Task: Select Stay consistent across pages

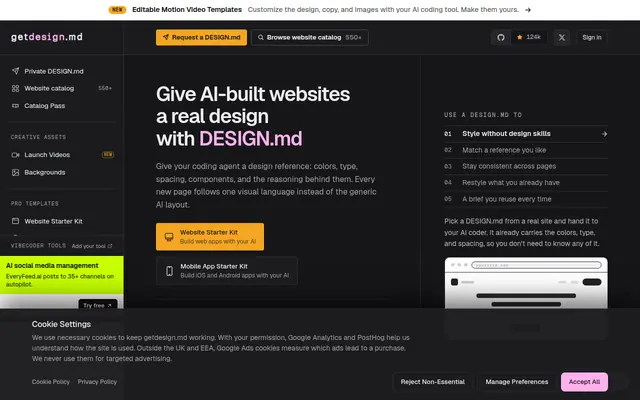Action: tap(526, 166)
